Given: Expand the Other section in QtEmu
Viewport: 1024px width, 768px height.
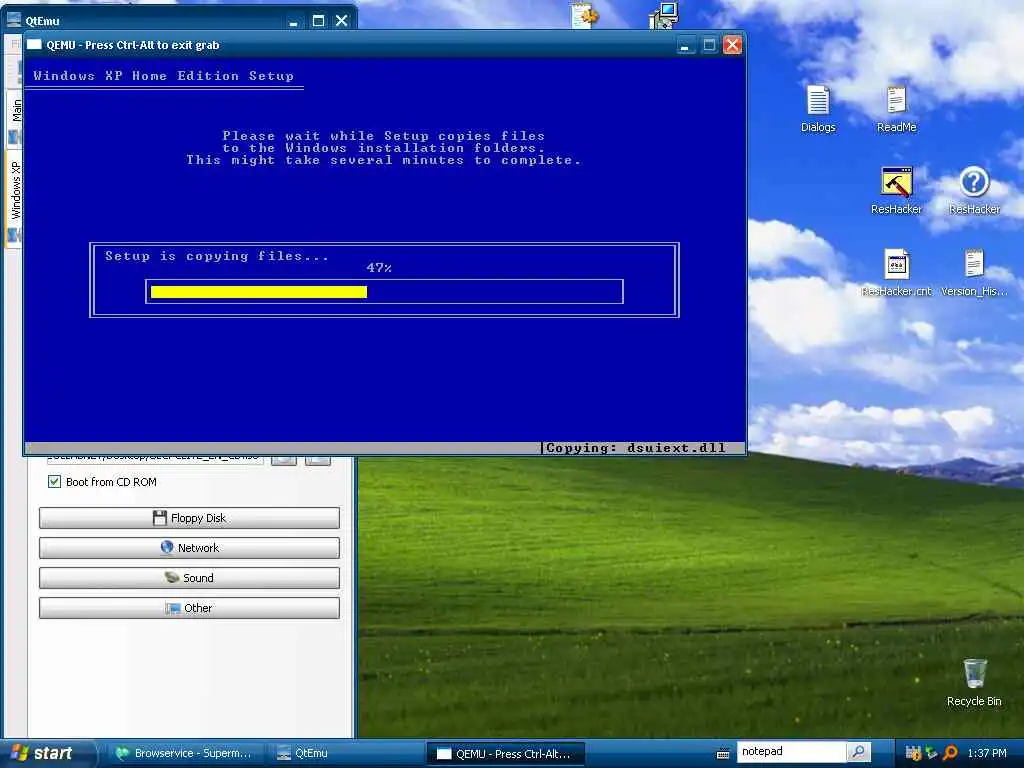Looking at the screenshot, I should (x=189, y=608).
